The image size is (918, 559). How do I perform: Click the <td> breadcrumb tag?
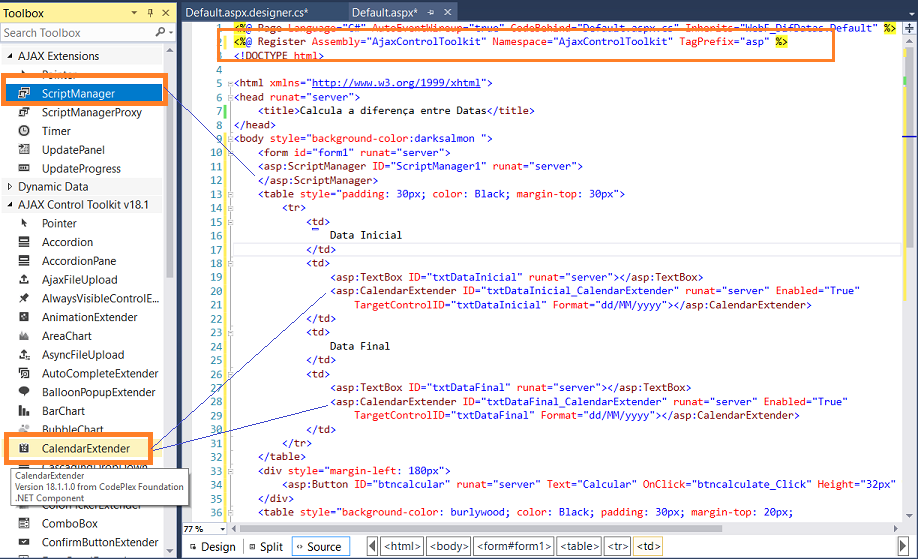click(x=648, y=546)
